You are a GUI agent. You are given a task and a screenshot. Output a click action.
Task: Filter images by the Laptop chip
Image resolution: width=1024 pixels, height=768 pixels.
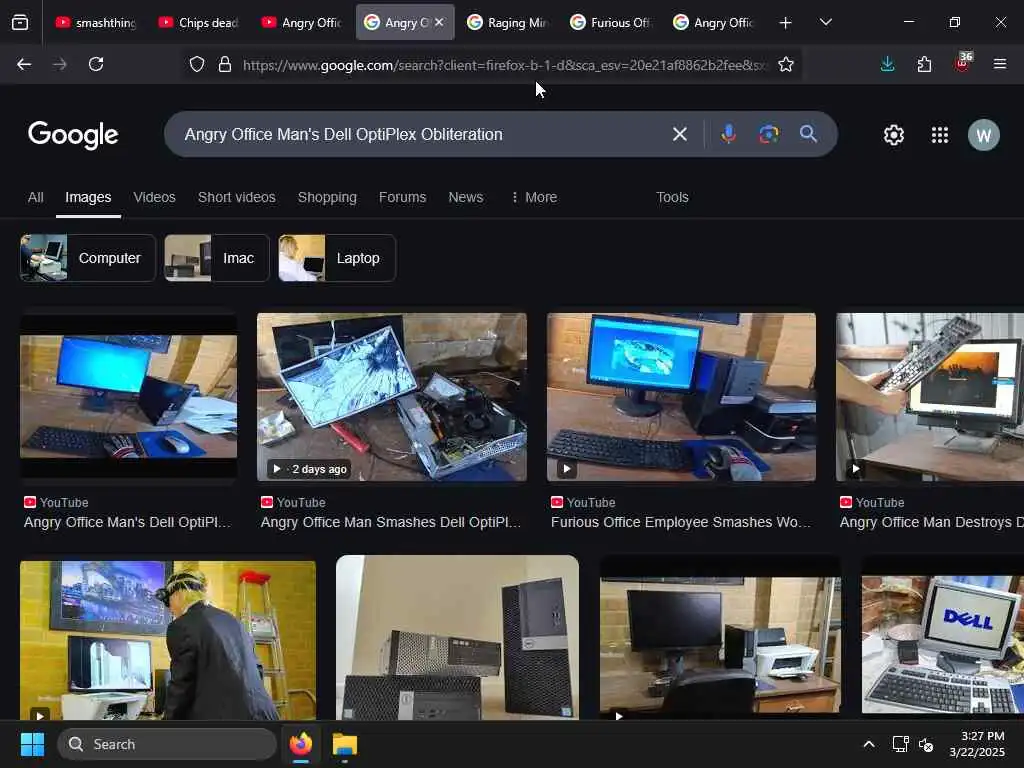tap(337, 258)
